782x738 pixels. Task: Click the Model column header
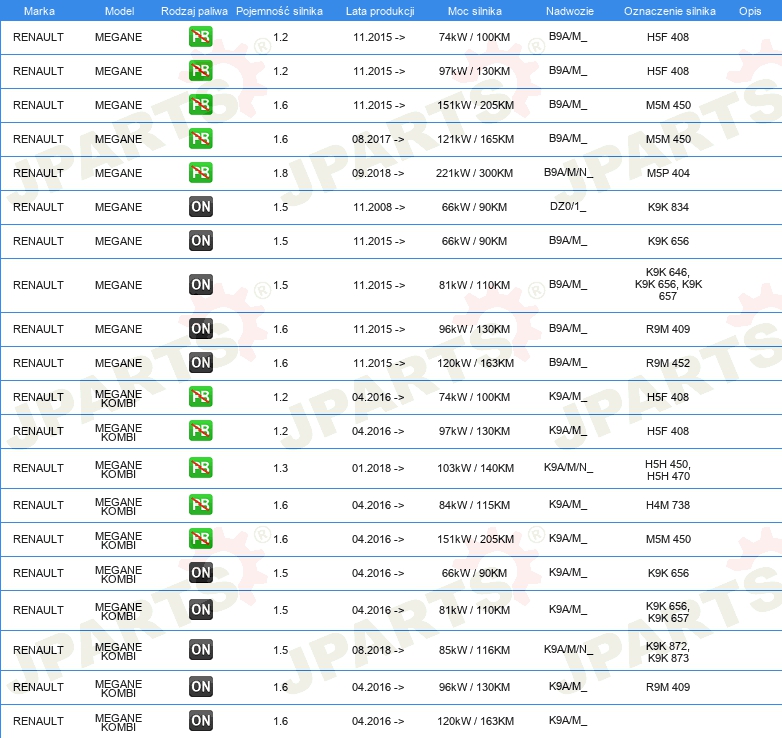pos(119,11)
